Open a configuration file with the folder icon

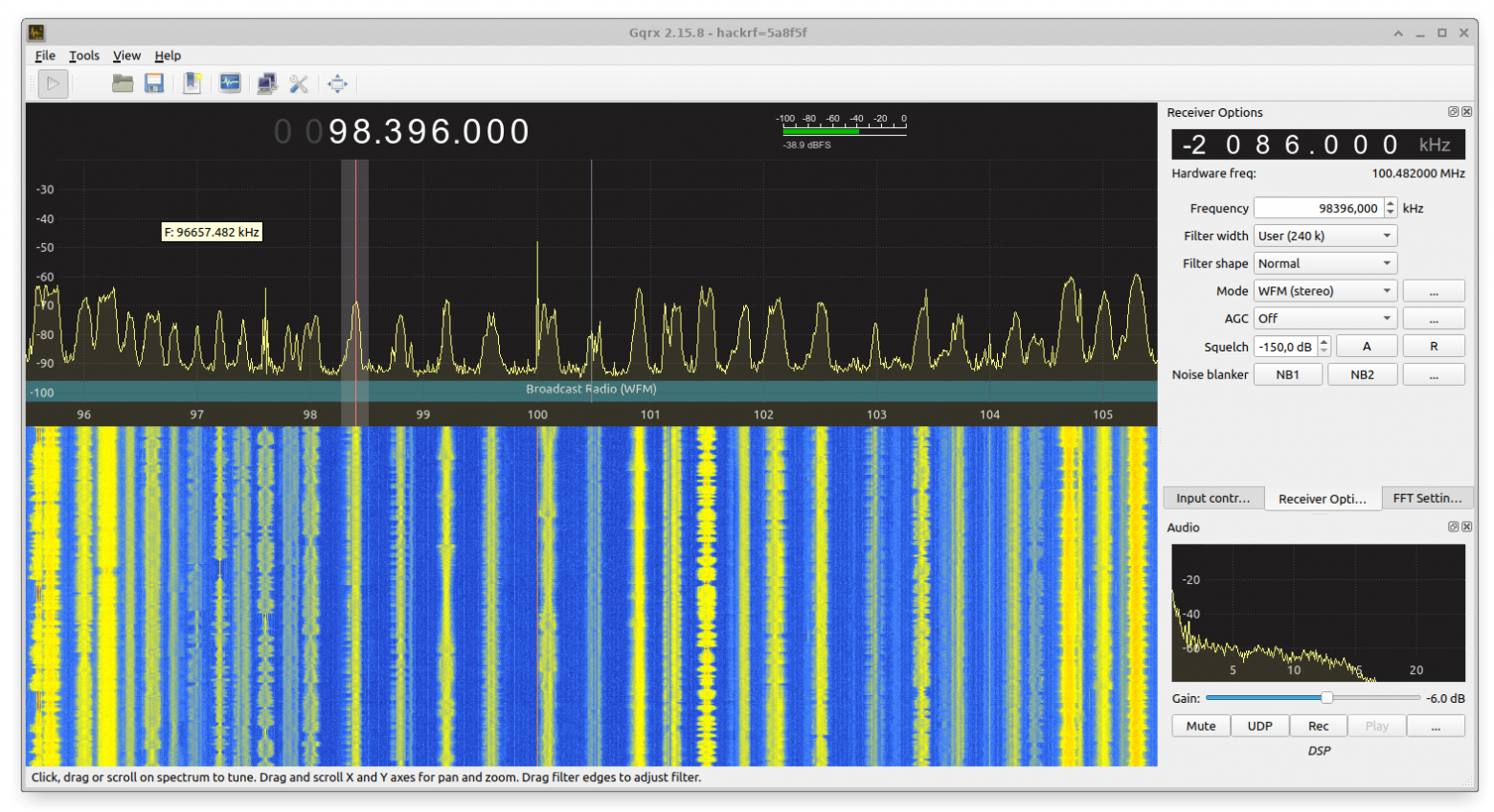point(123,83)
